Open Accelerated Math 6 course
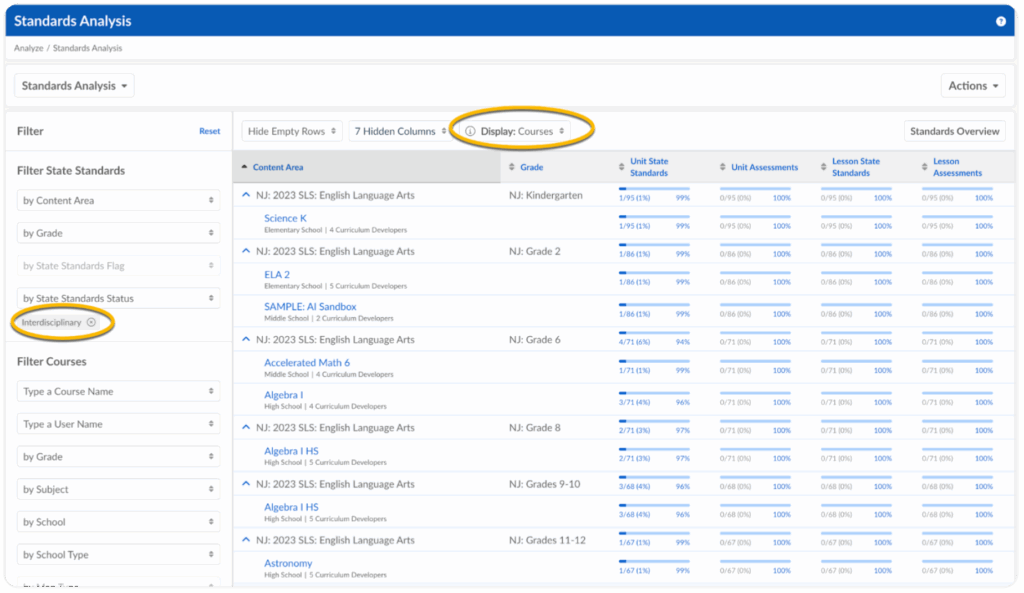 point(307,362)
